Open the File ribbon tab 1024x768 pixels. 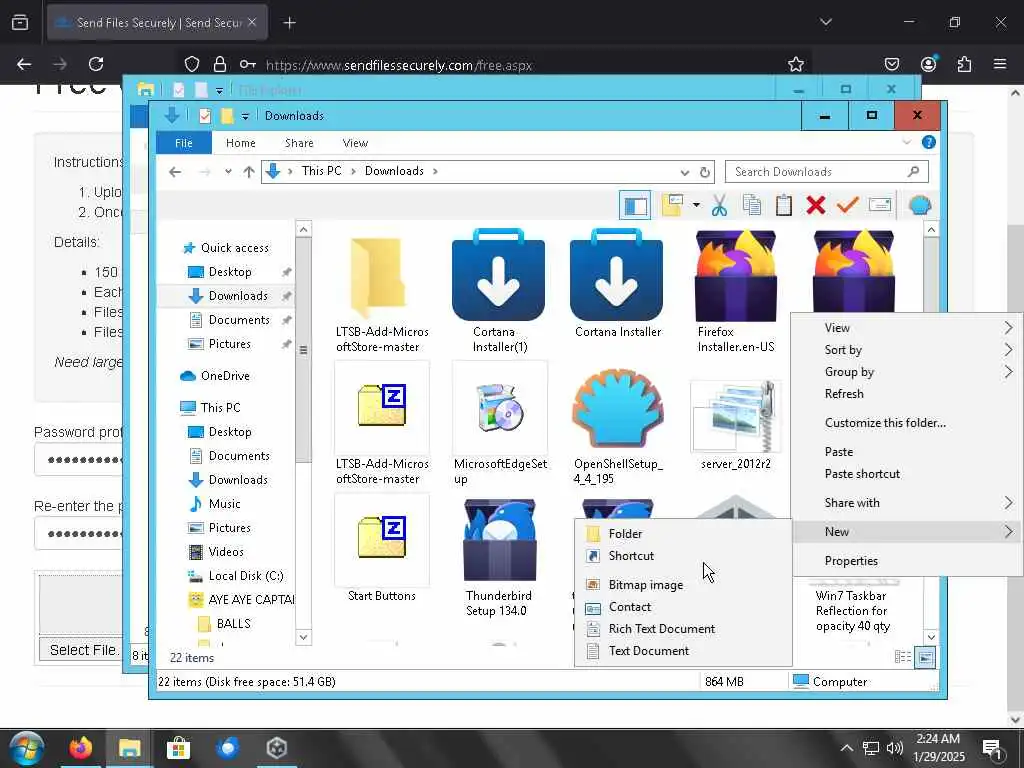pos(184,143)
